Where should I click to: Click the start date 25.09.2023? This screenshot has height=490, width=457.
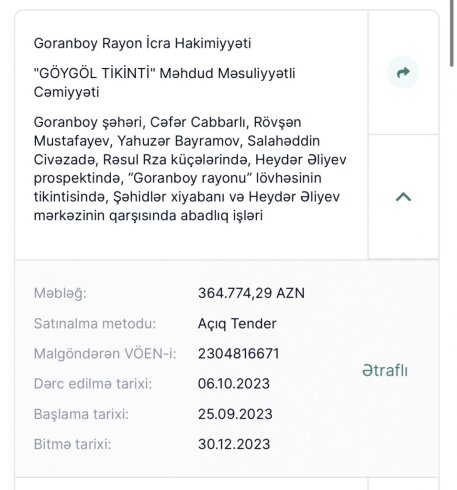pos(235,414)
